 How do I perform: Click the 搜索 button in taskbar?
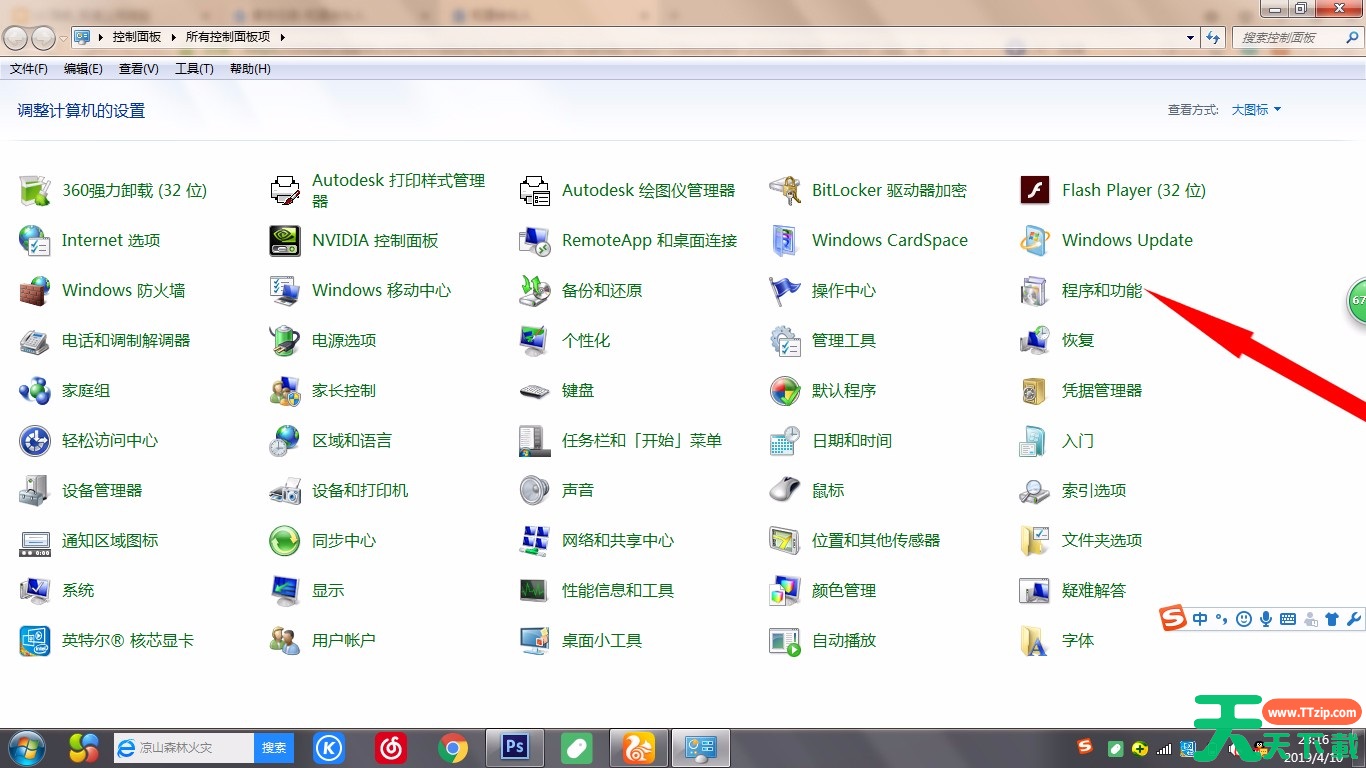(274, 747)
